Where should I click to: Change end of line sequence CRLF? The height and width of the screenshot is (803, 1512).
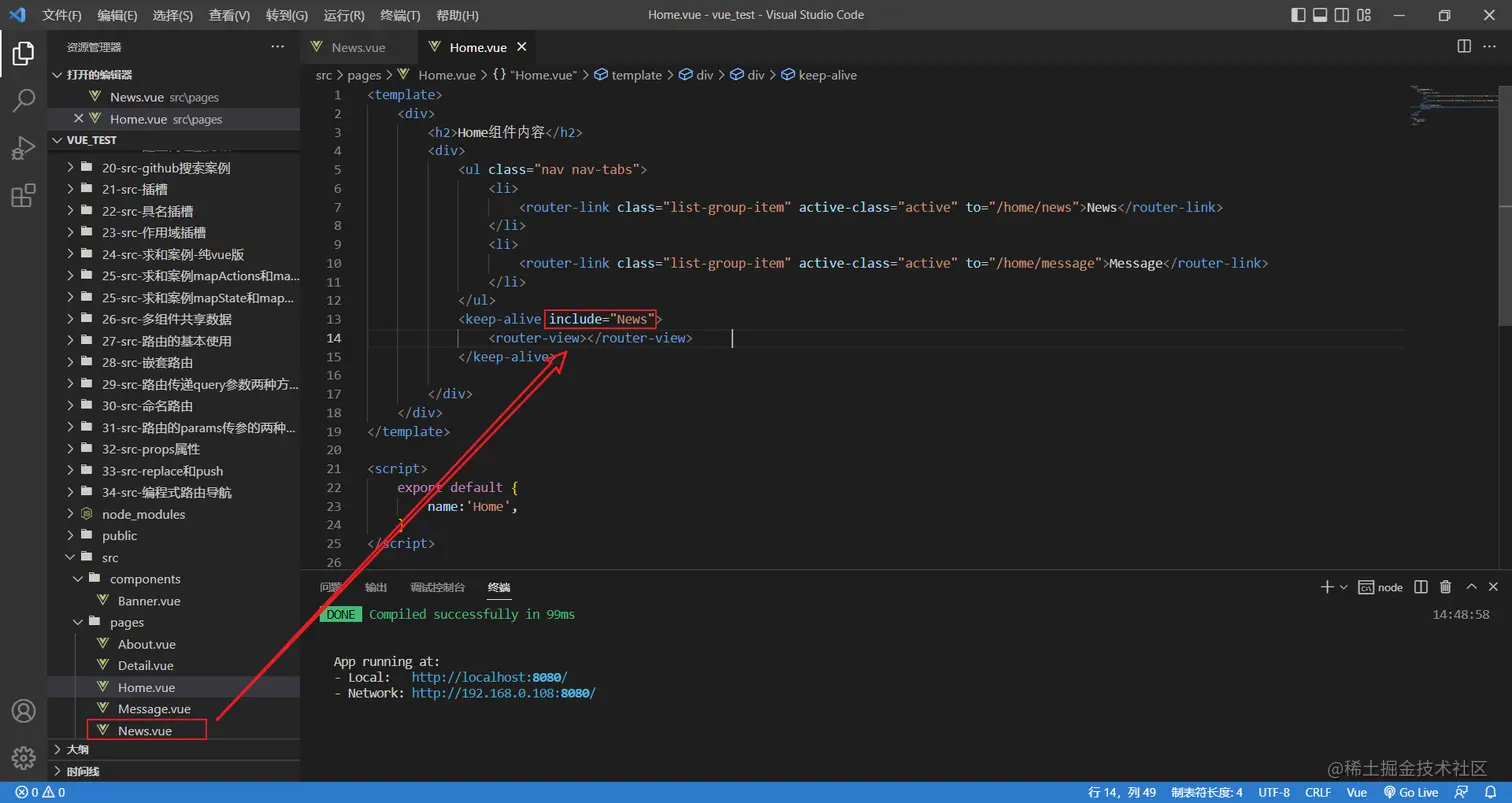1318,792
